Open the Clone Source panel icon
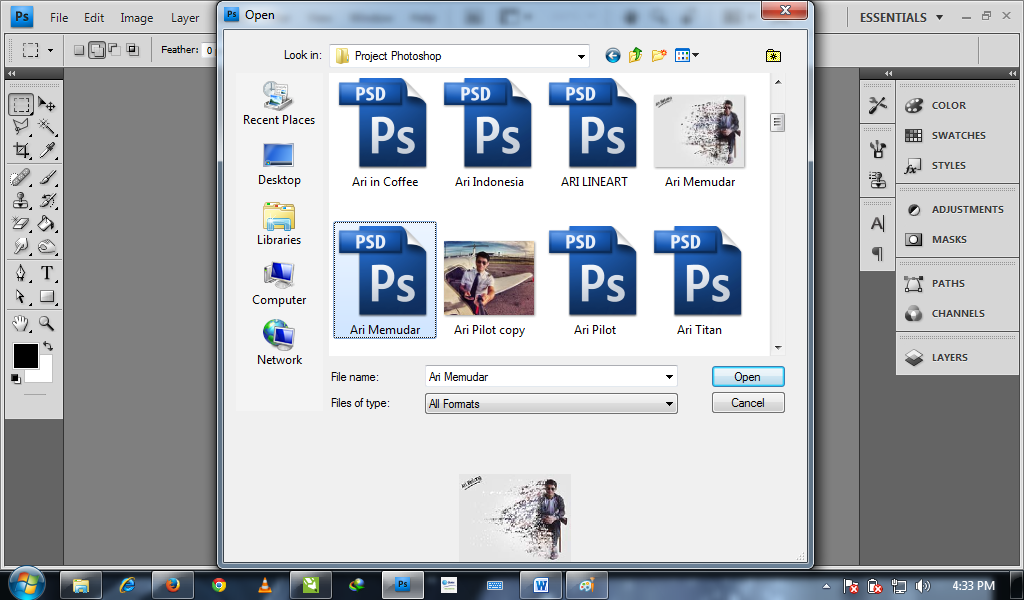This screenshot has height=600, width=1024. click(878, 180)
